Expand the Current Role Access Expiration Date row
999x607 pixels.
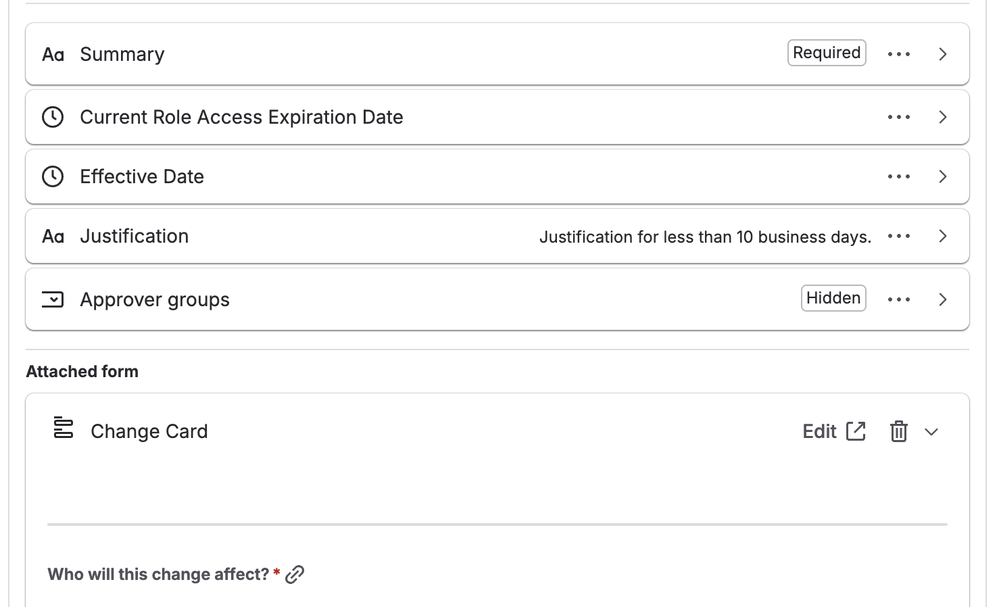[x=497, y=117]
